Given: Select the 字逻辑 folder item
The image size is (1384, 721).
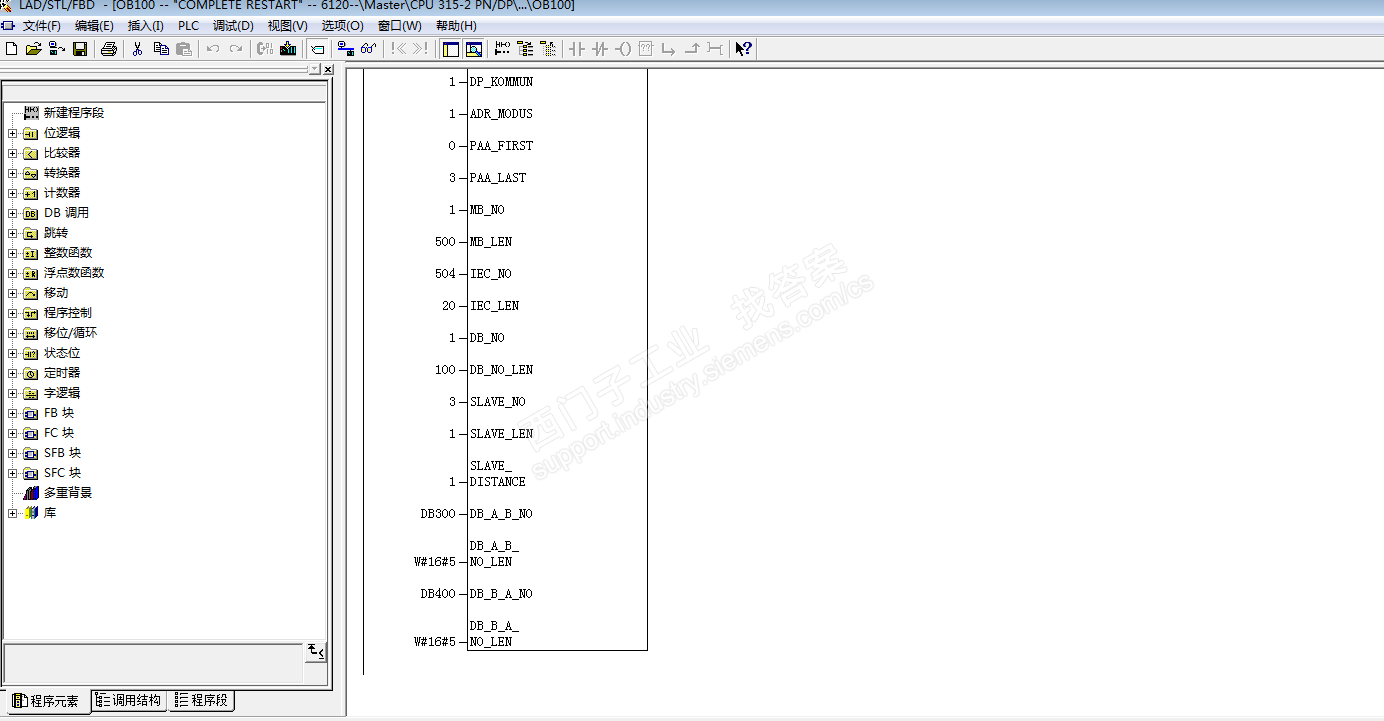Looking at the screenshot, I should (62, 393).
